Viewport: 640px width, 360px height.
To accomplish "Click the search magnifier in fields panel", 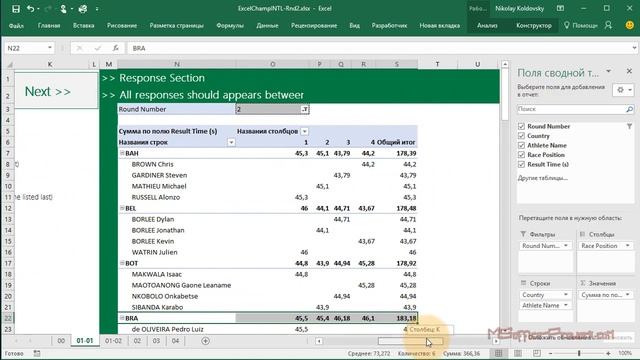I will [629, 109].
